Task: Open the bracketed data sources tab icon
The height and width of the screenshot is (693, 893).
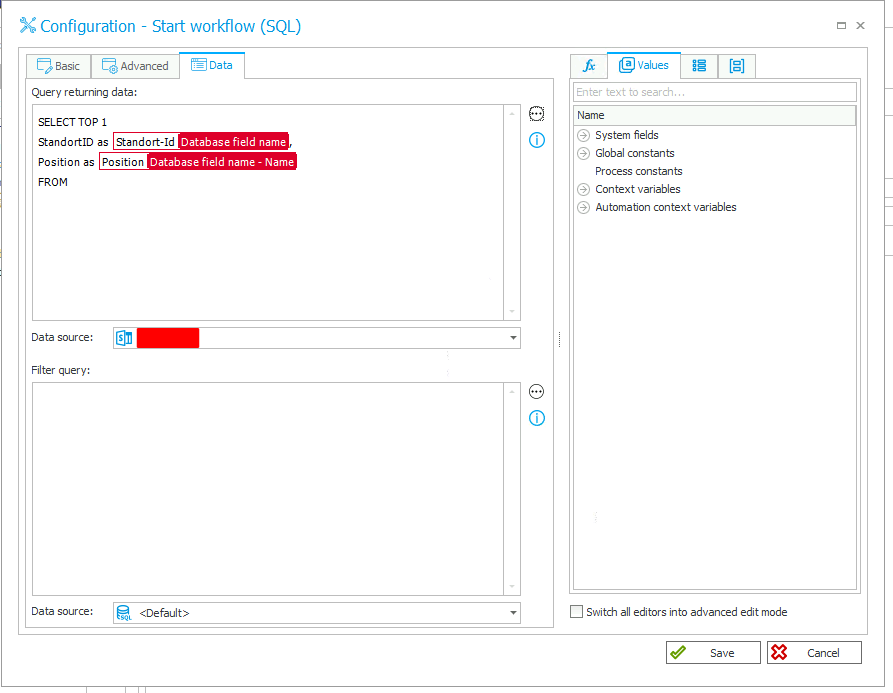Action: pyautogui.click(x=737, y=66)
